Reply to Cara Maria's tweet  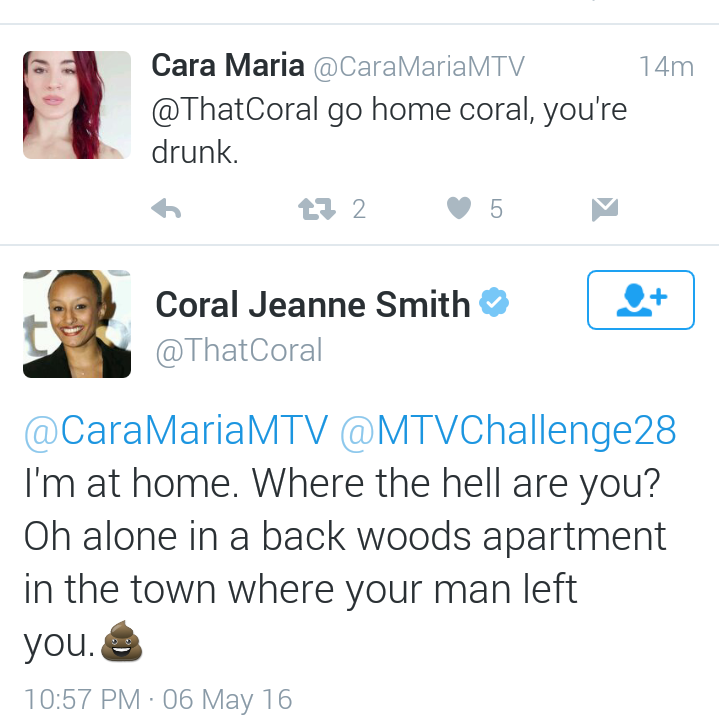(x=166, y=209)
